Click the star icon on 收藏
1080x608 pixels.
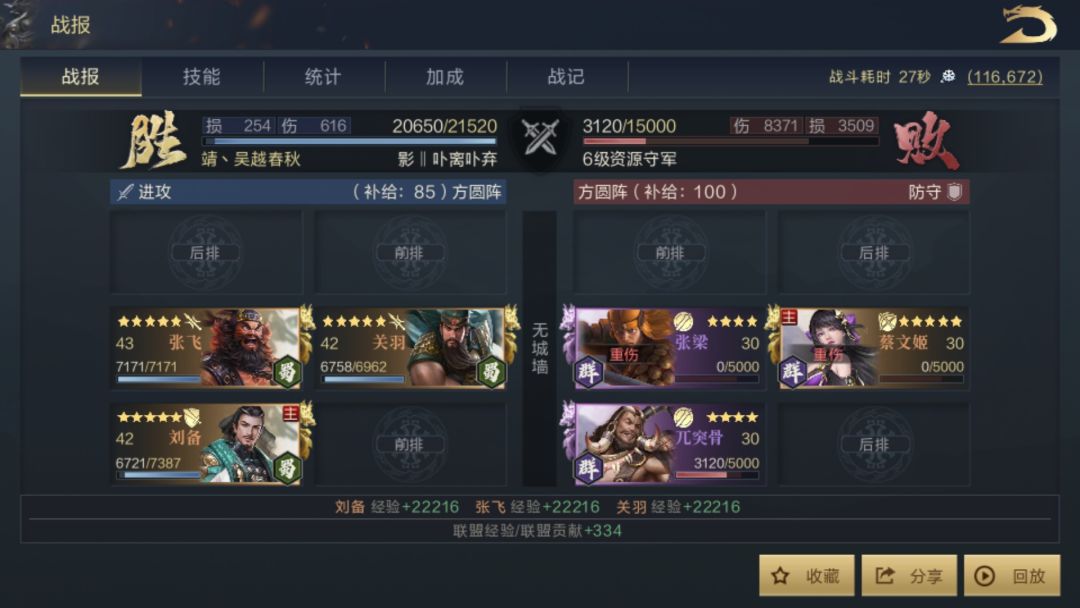pos(780,576)
